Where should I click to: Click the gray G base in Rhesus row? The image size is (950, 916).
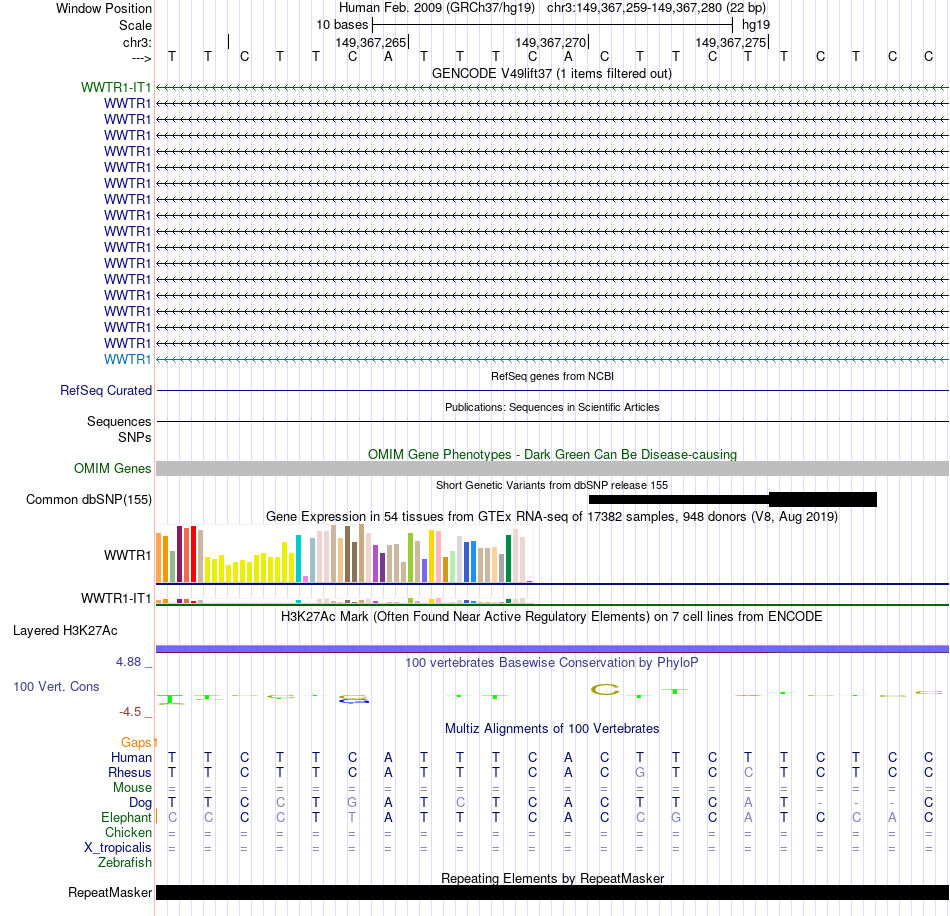click(x=640, y=772)
